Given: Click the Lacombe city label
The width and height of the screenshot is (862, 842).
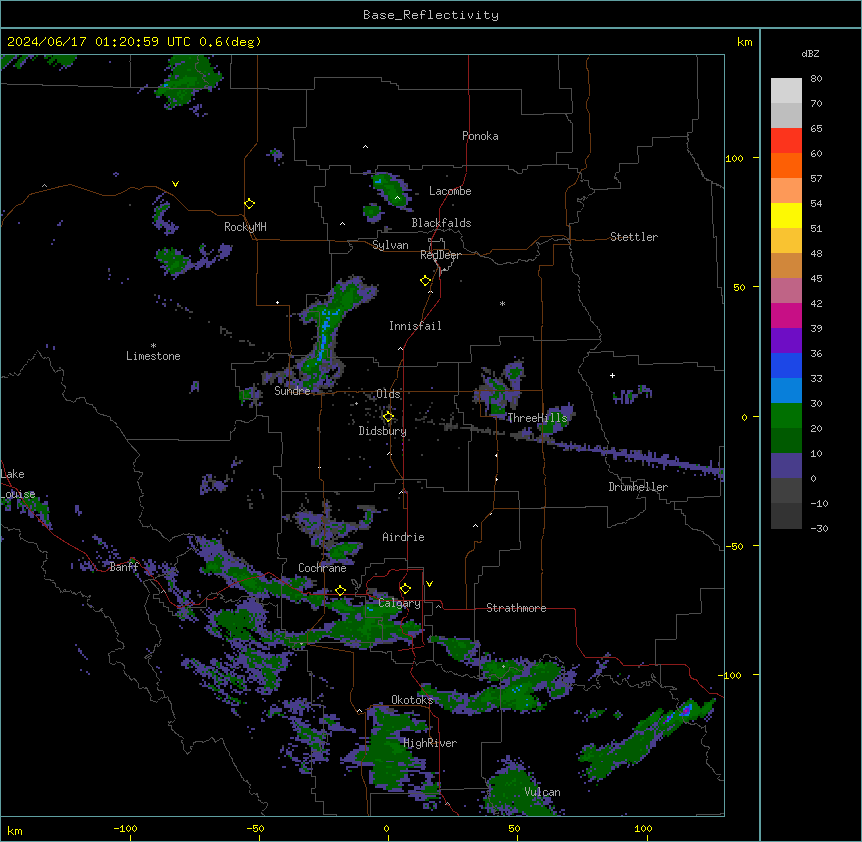Looking at the screenshot, I should pos(450,191).
